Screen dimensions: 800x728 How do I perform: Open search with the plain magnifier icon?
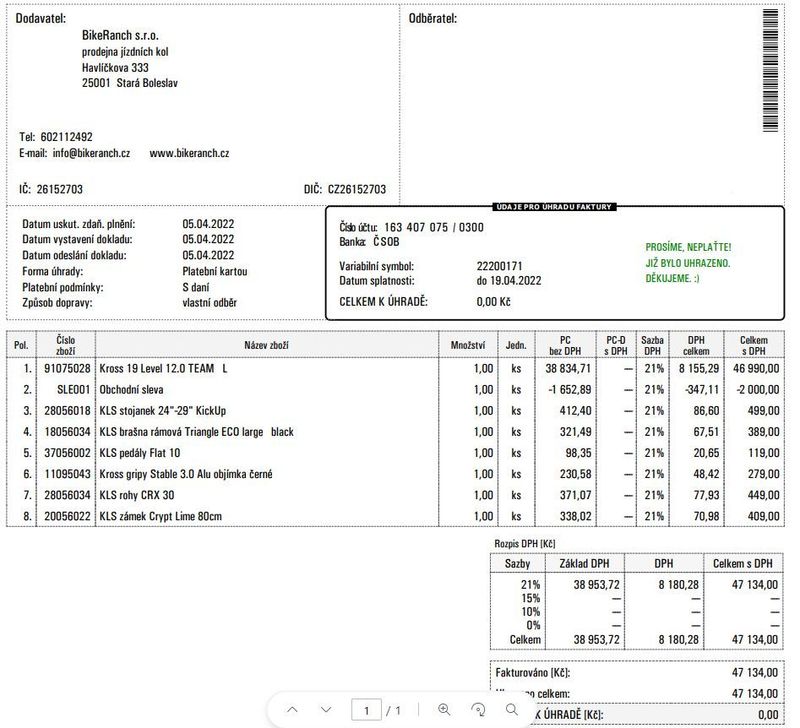(x=512, y=709)
